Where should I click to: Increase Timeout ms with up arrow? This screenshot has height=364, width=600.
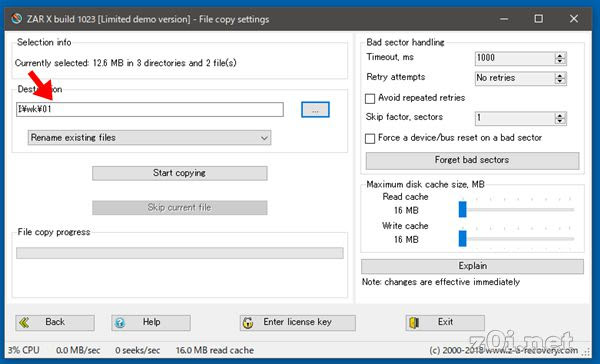point(560,55)
